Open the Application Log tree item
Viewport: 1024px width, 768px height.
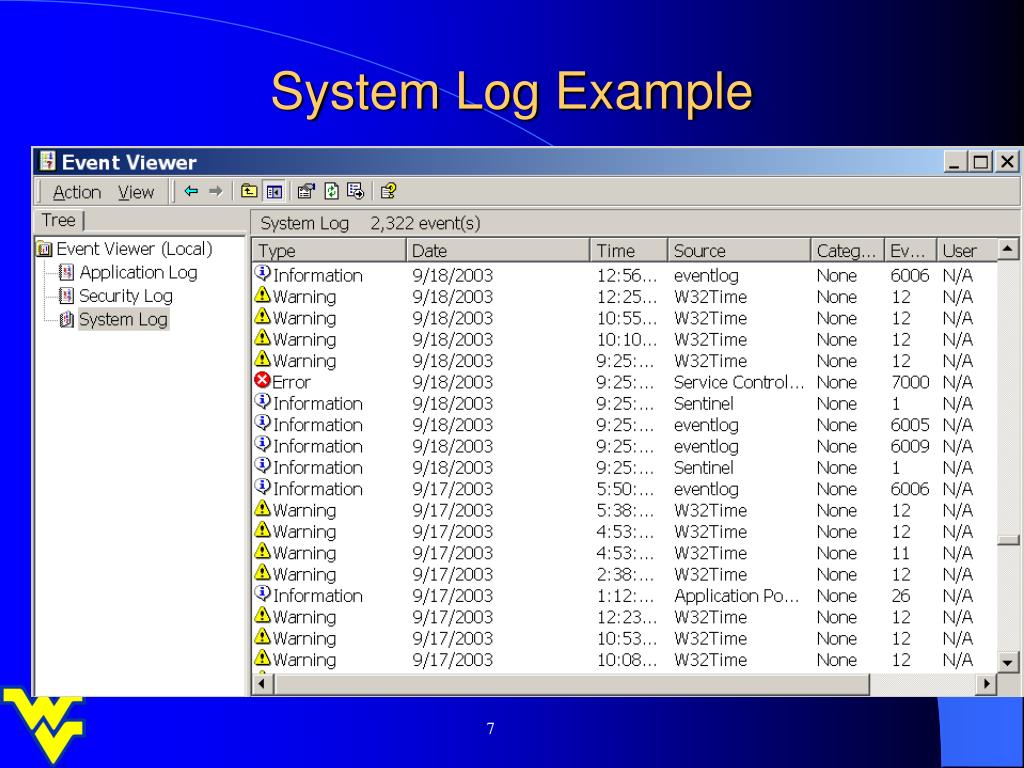pyautogui.click(x=138, y=272)
